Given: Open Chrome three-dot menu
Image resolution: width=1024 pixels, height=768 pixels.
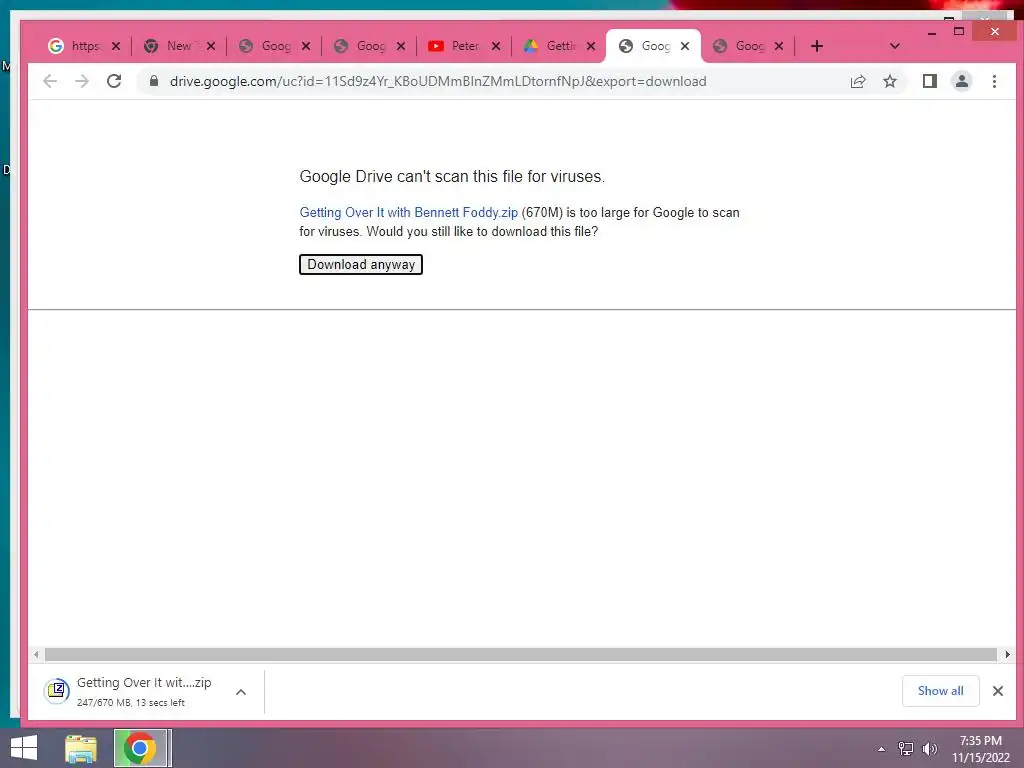Looking at the screenshot, I should pos(995,81).
